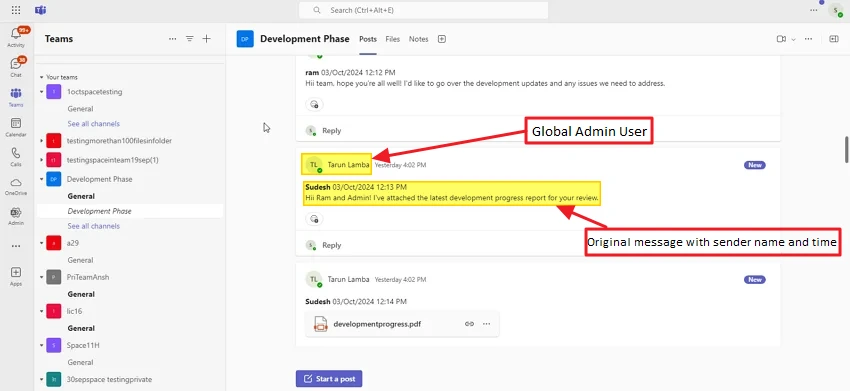Click the posts vertical scrollbar thumb
This screenshot has width=850, height=391.
tap(847, 150)
